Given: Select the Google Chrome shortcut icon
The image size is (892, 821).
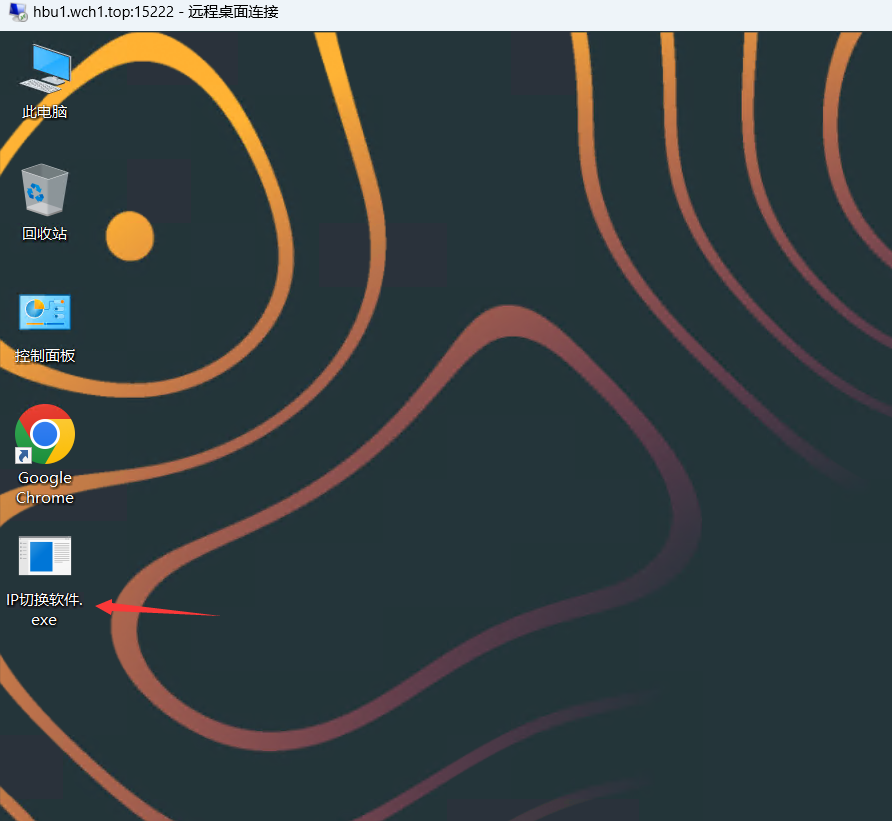Looking at the screenshot, I should tap(45, 435).
